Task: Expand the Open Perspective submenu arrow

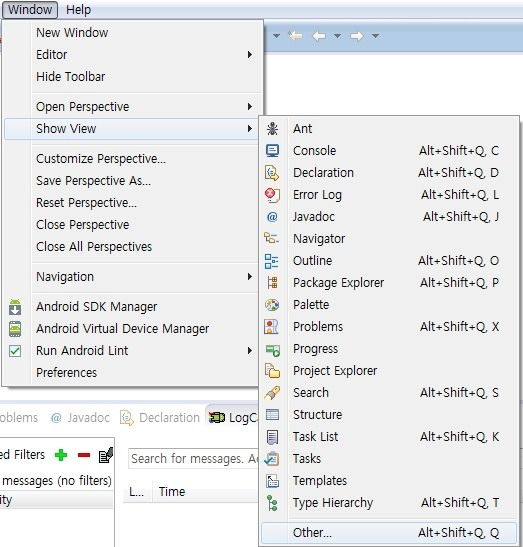Action: [x=249, y=106]
